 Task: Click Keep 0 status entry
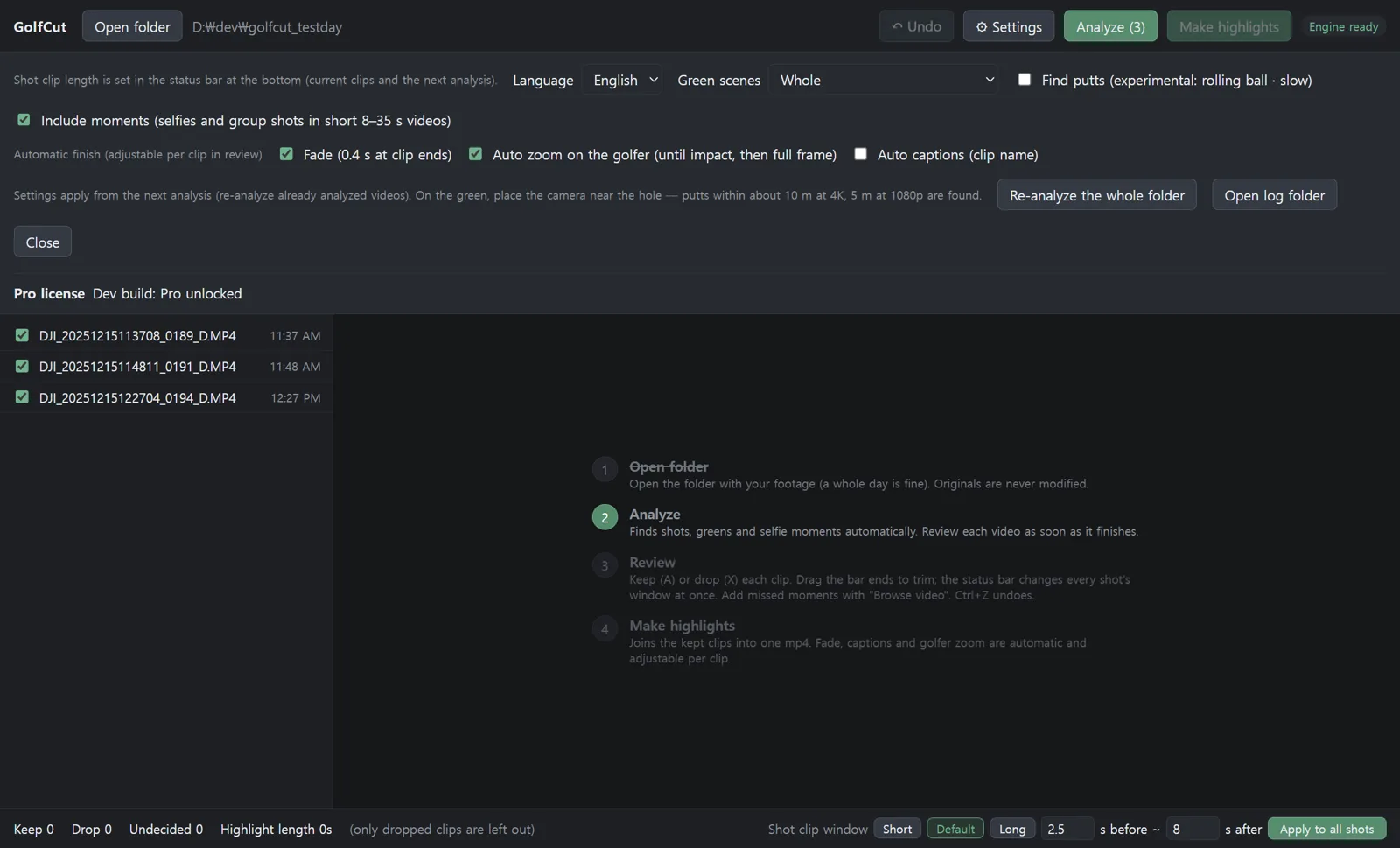point(33,829)
